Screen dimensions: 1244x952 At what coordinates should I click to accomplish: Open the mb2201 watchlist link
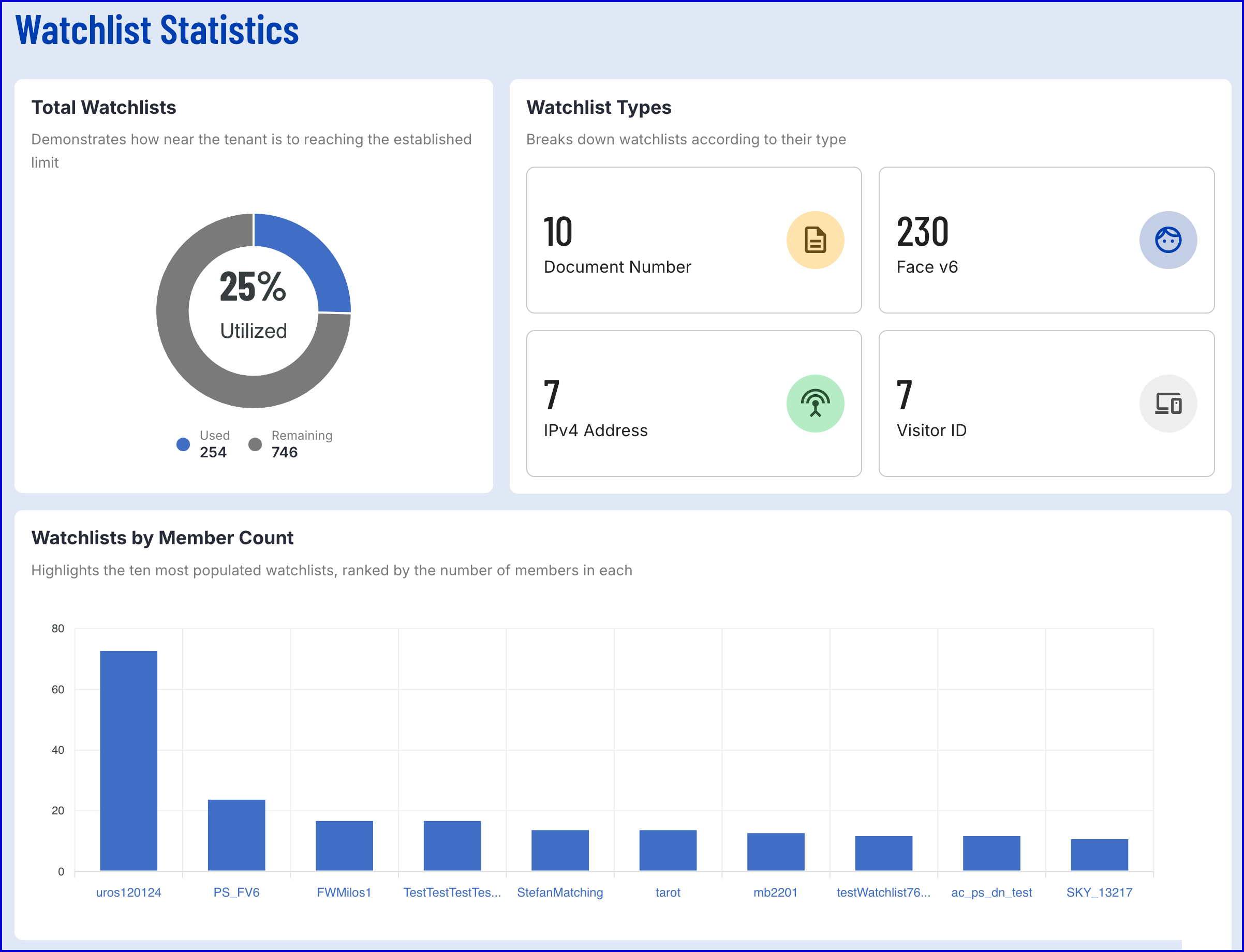point(775,892)
